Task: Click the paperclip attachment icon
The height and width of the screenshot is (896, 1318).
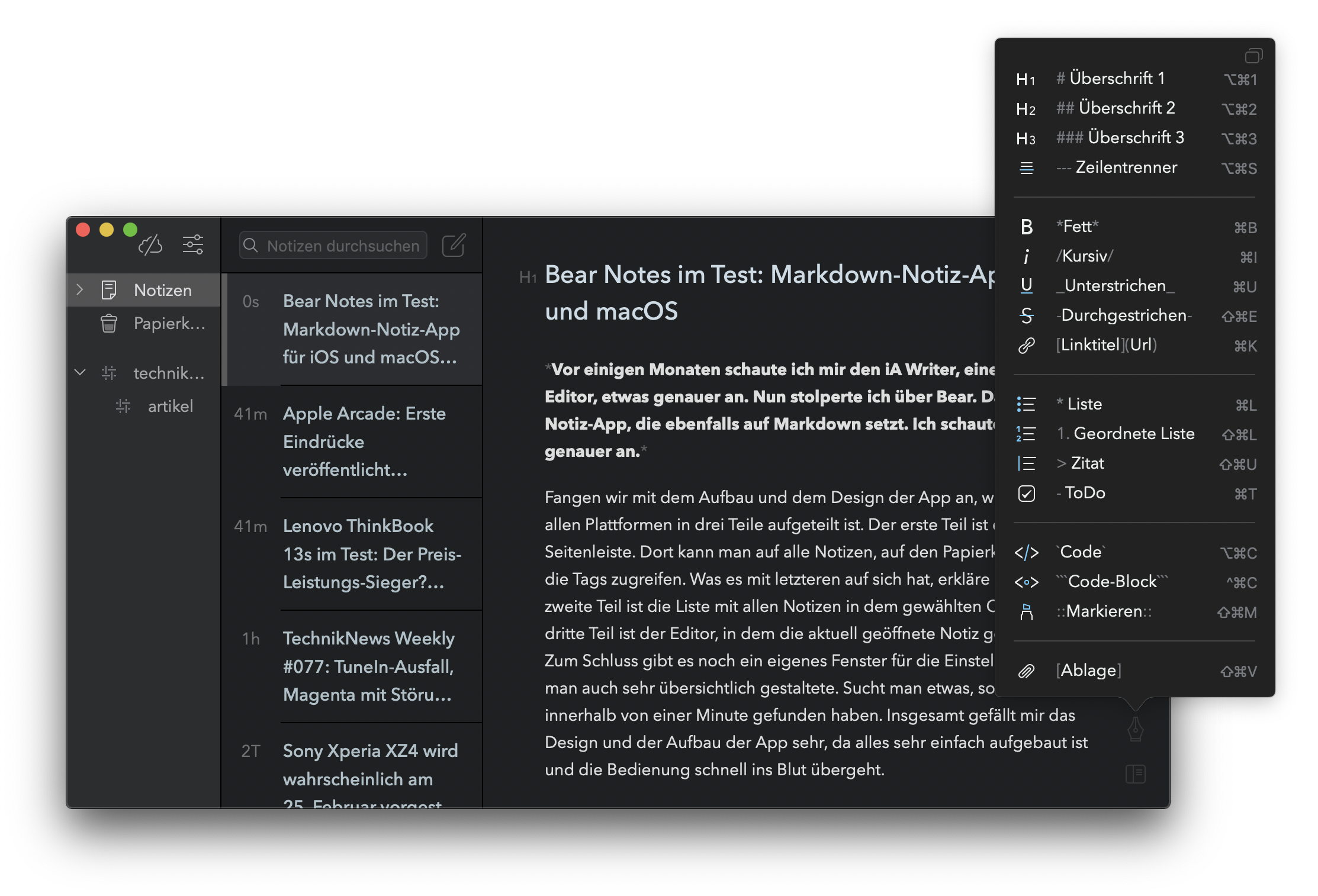Action: click(1026, 671)
